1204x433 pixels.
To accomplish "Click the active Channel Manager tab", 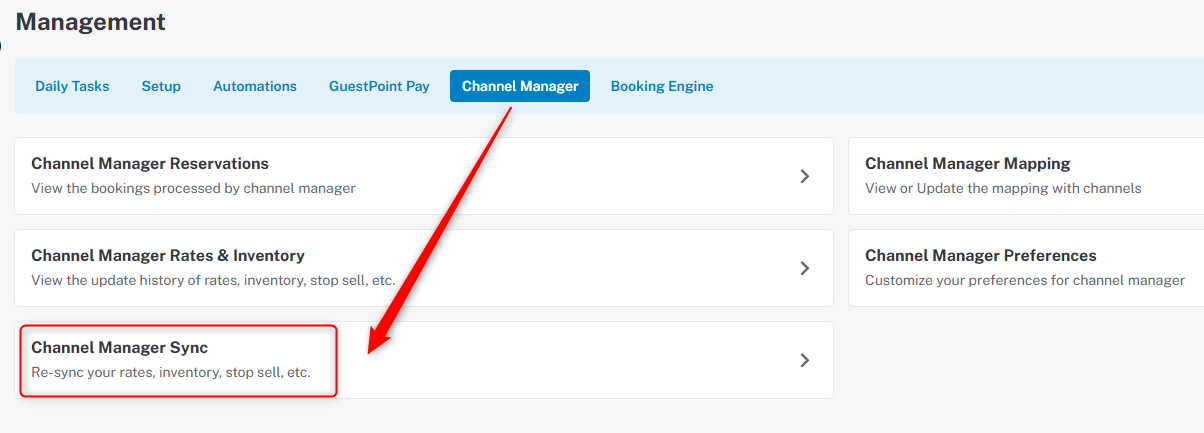I will (520, 86).
